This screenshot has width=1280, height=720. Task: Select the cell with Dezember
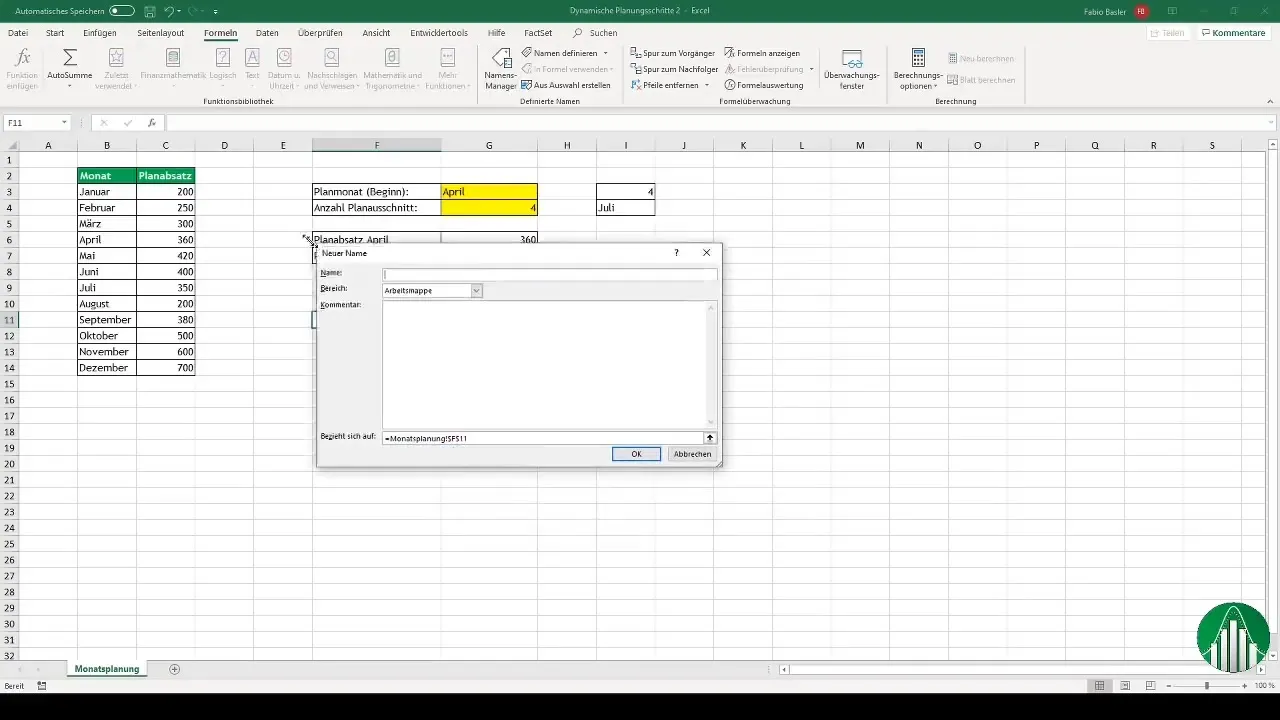pos(107,368)
